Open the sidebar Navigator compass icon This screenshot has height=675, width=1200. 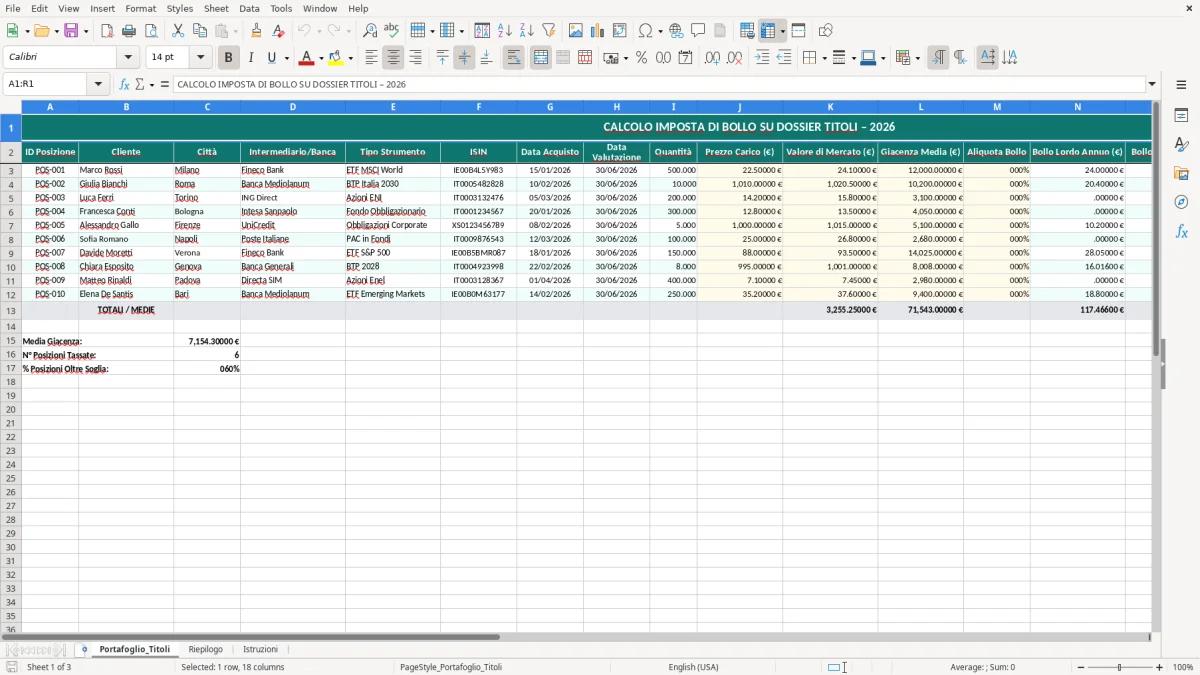[1181, 202]
